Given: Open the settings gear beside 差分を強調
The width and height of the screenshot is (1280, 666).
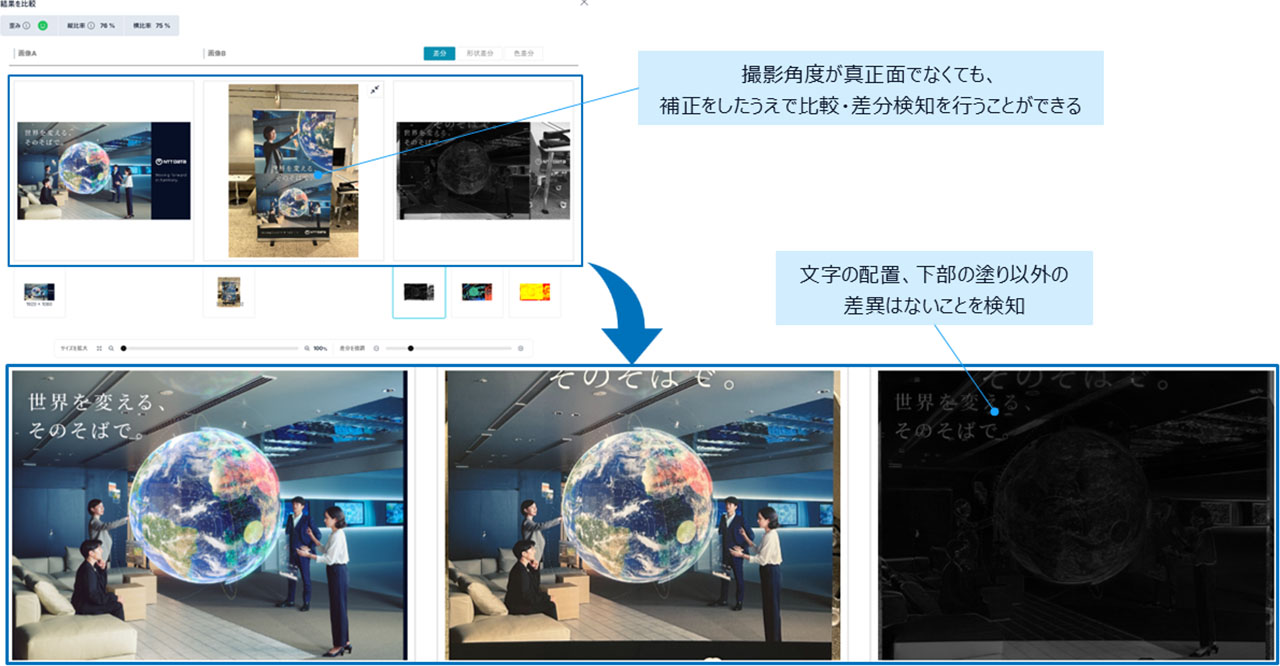Looking at the screenshot, I should point(520,348).
